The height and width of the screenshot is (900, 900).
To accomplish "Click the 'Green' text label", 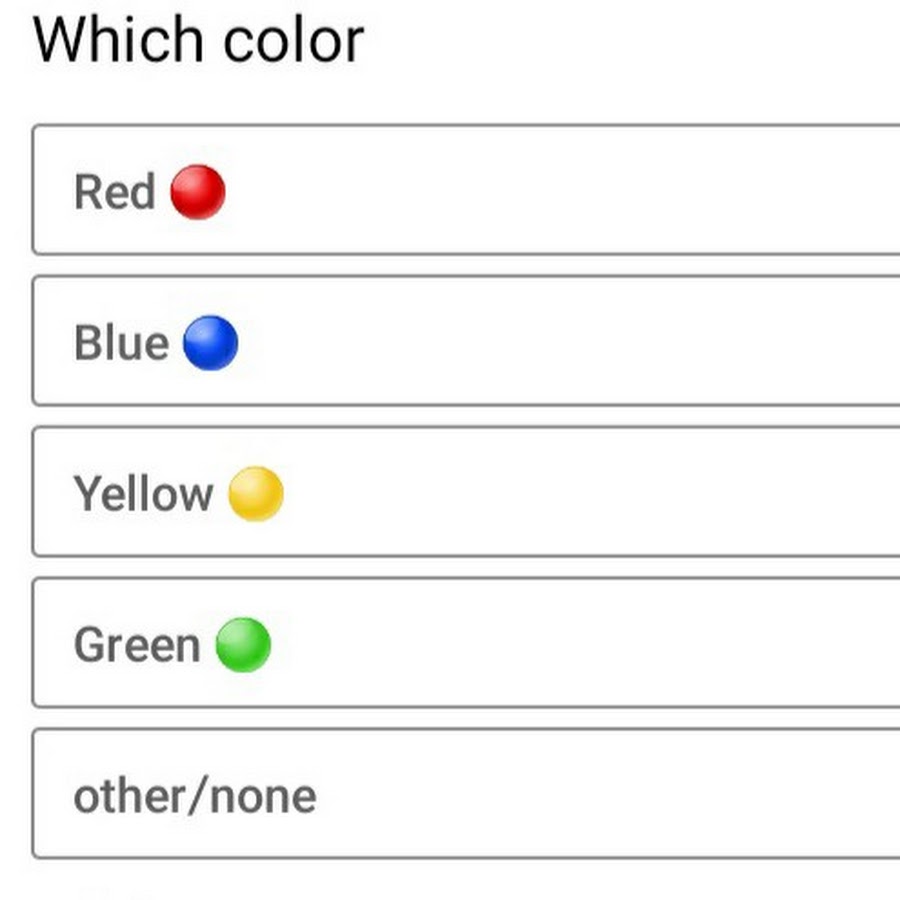I will (x=137, y=645).
